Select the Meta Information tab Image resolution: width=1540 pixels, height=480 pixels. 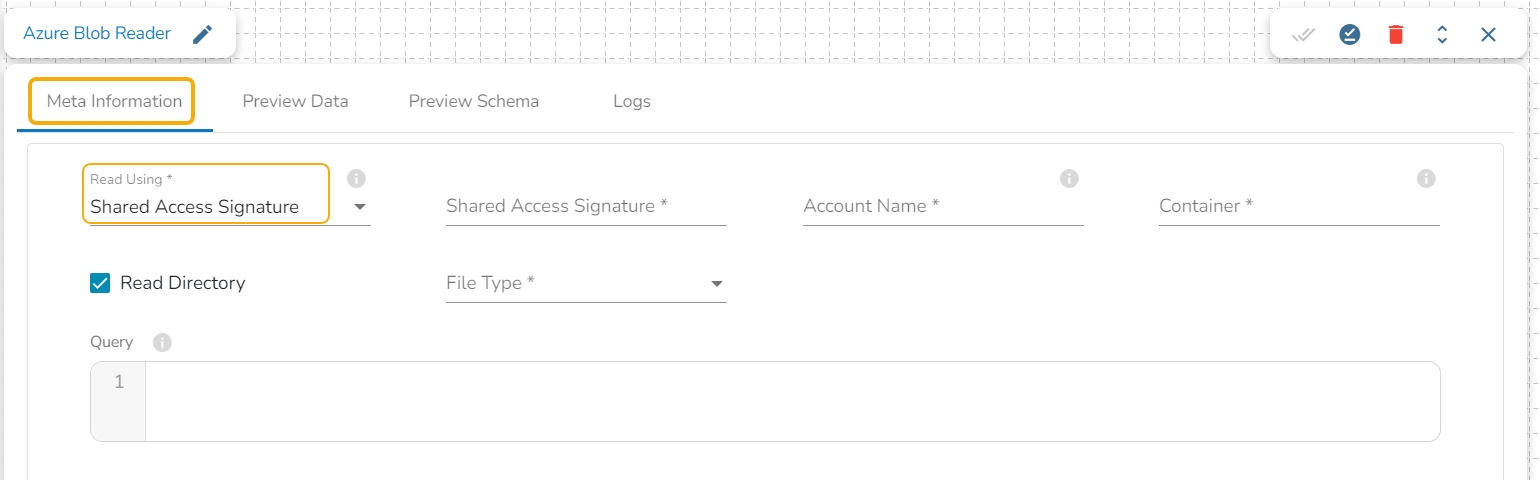pos(113,101)
